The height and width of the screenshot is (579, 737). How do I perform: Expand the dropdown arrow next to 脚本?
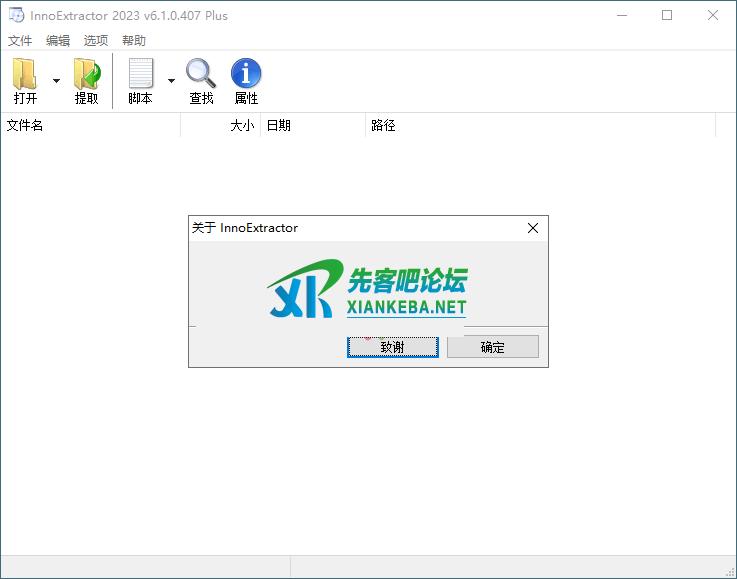[171, 81]
